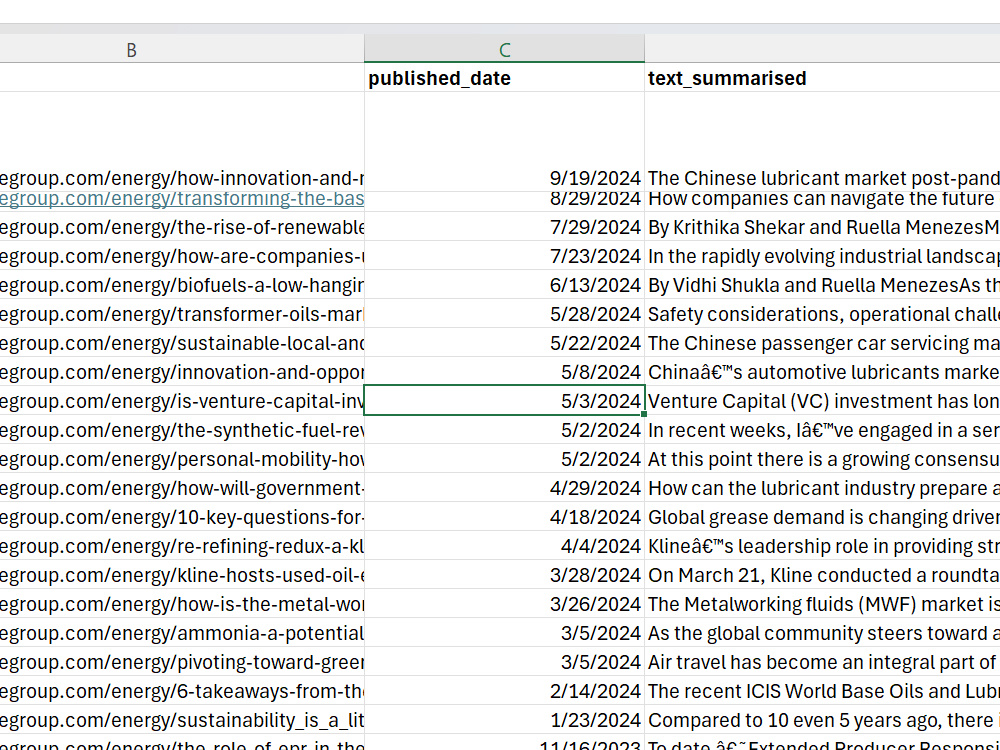Select the date cell 3/26/2024
The width and height of the screenshot is (1000, 750).
click(x=504, y=604)
